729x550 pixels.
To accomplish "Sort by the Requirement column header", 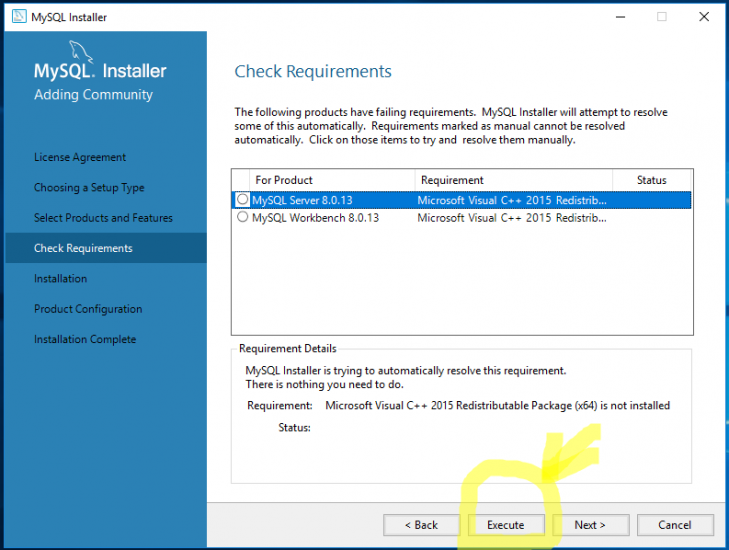I will click(514, 180).
